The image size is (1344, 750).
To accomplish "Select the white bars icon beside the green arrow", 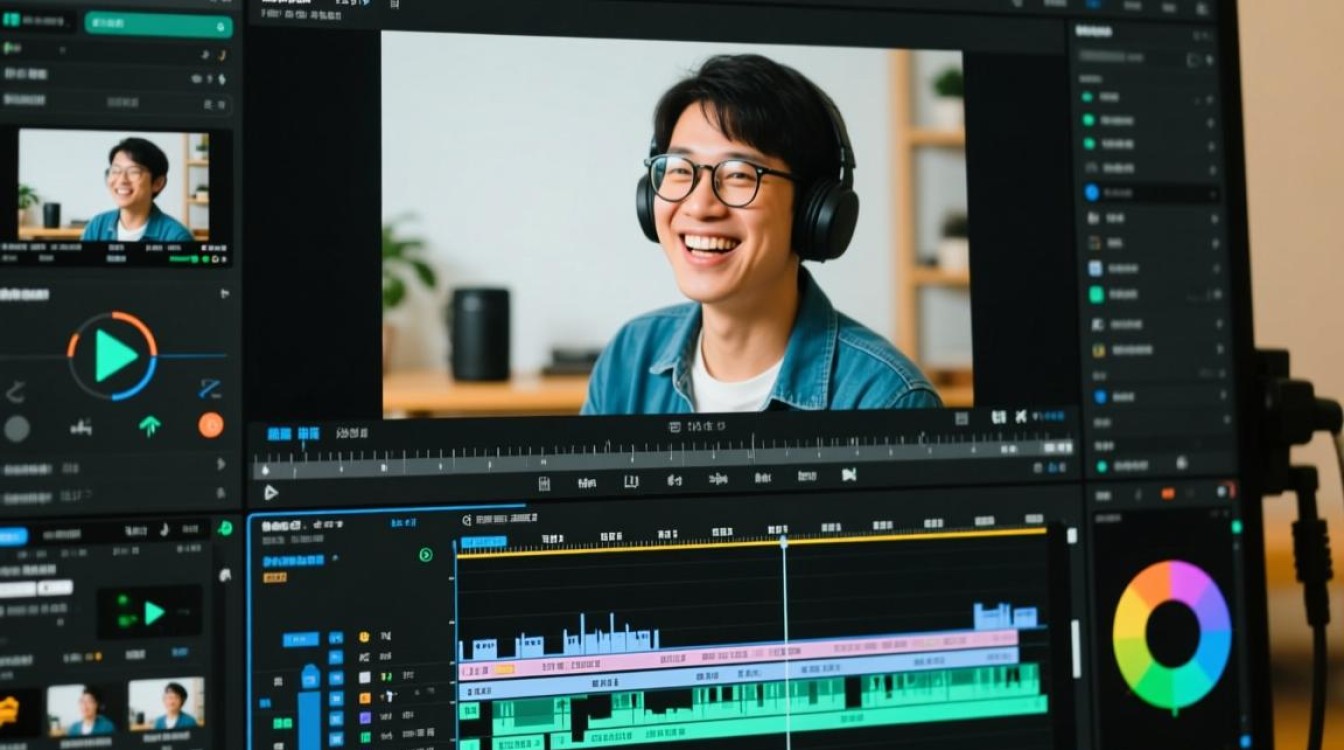I will pyautogui.click(x=82, y=427).
